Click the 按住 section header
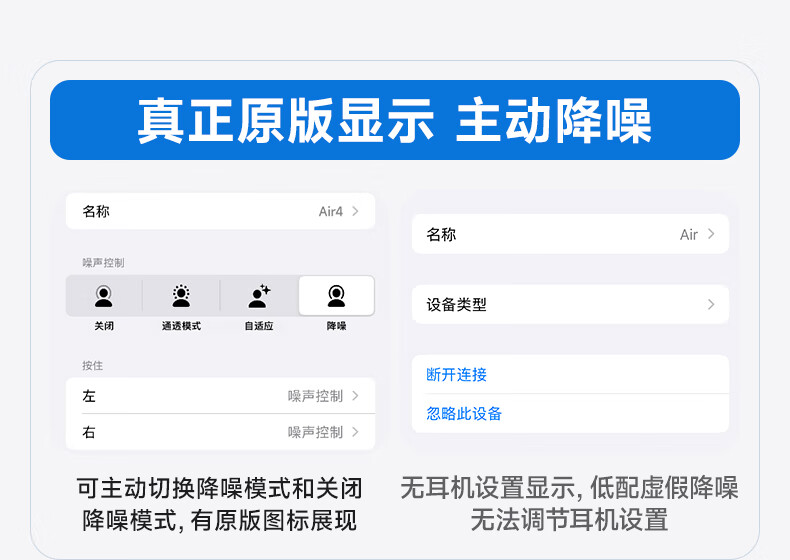Screen dimensions: 790x560 93,365
